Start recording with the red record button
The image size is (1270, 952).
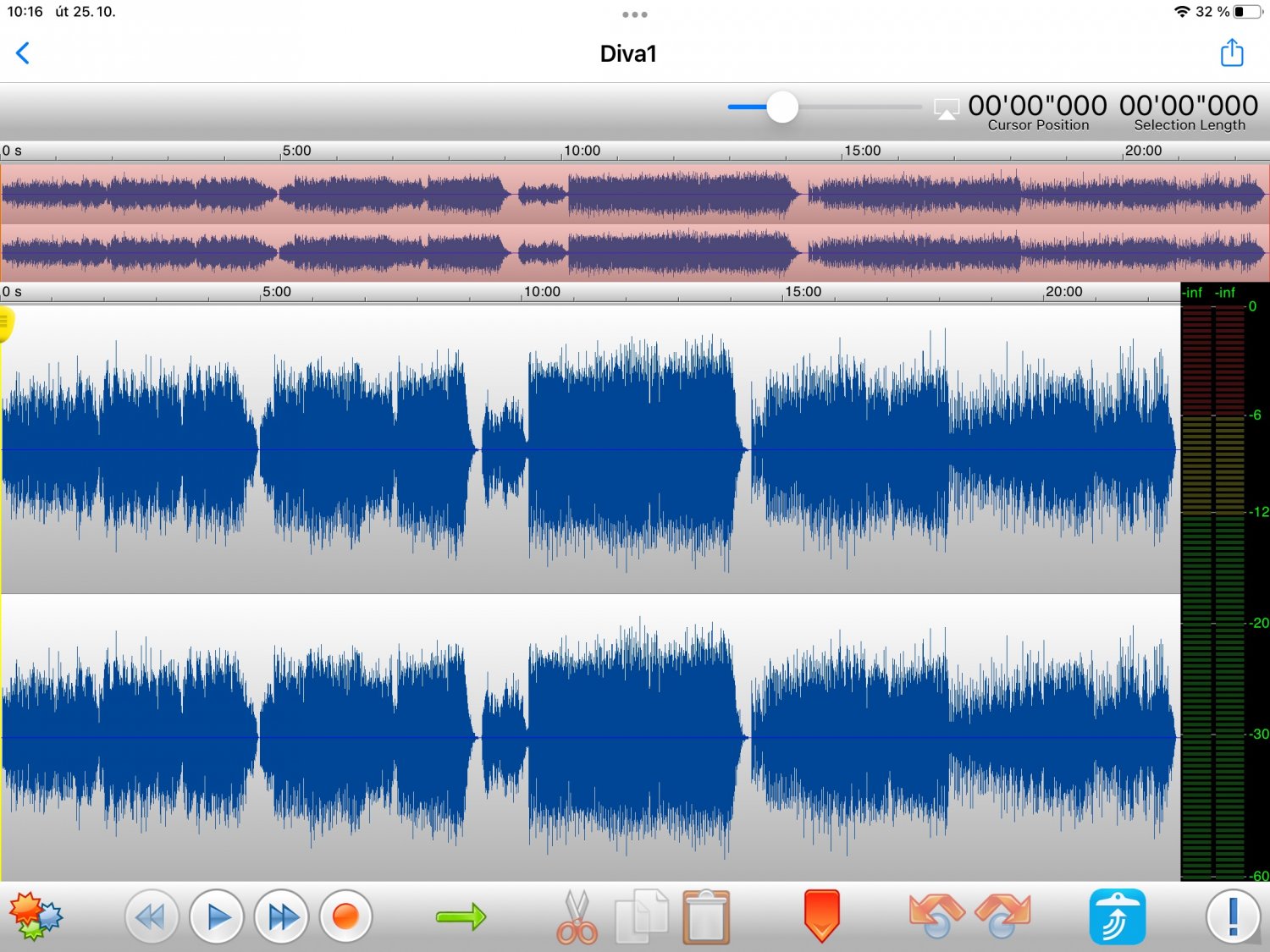click(345, 916)
